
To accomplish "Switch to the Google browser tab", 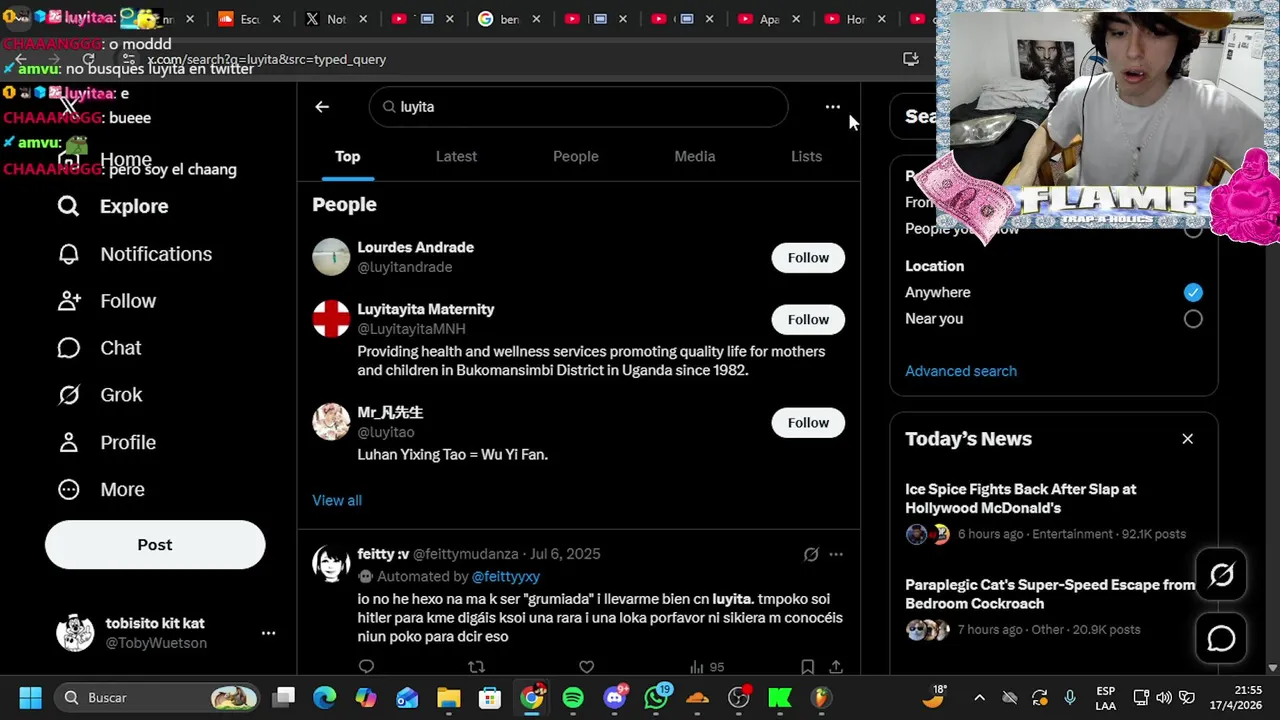I will click(510, 19).
